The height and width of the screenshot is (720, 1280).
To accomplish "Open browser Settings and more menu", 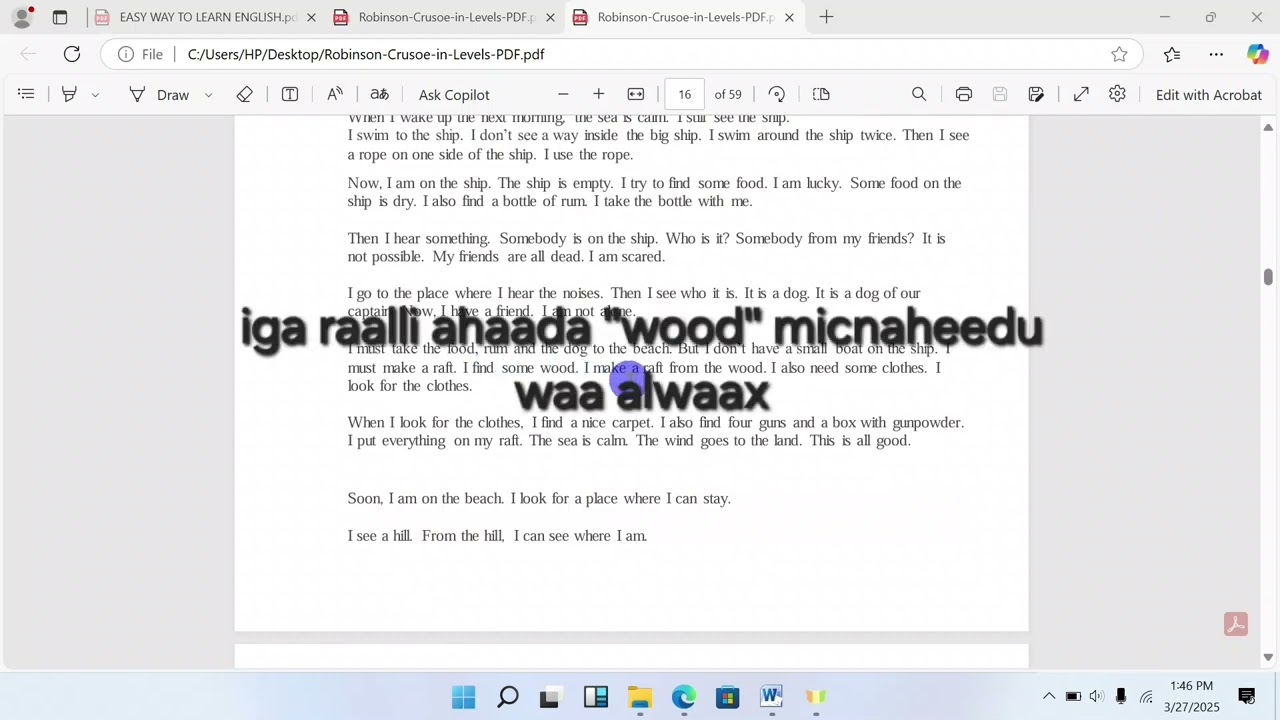I will 1216,54.
